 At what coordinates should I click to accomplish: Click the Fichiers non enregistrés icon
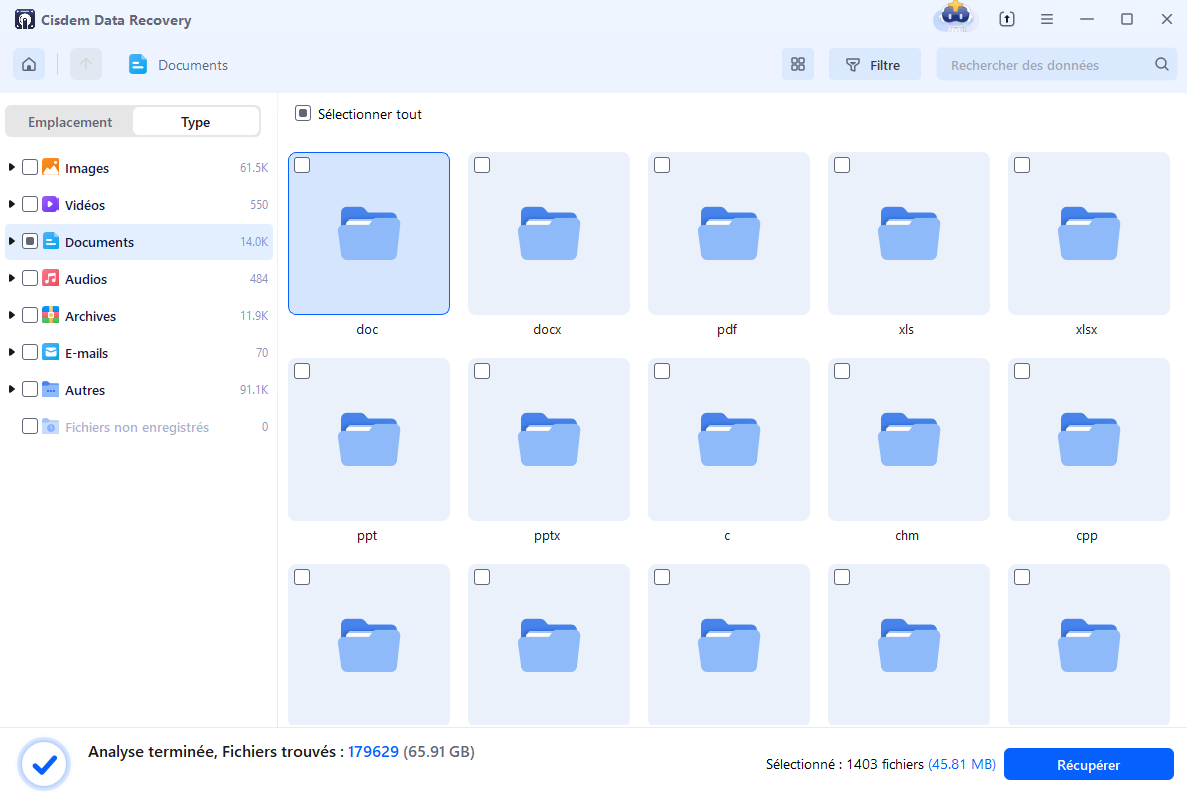[51, 426]
